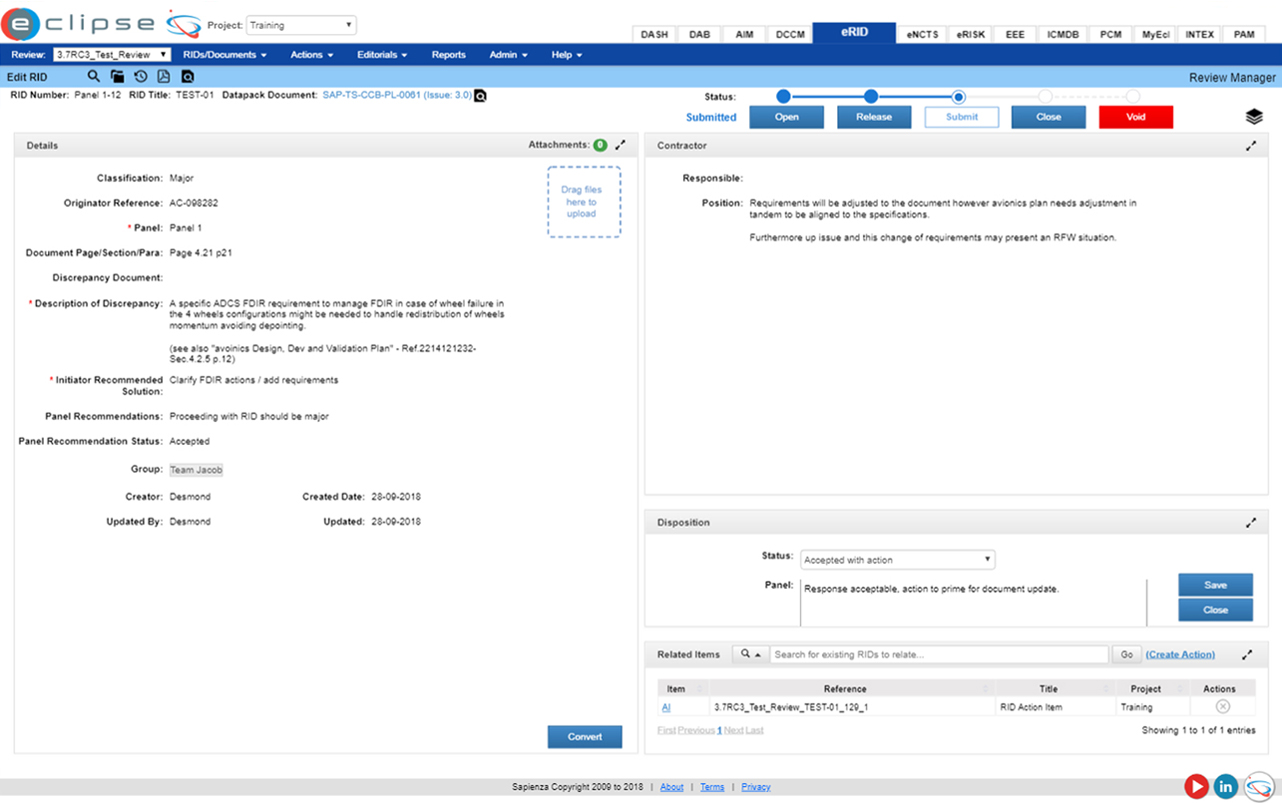Click the red Void button

tap(1135, 117)
